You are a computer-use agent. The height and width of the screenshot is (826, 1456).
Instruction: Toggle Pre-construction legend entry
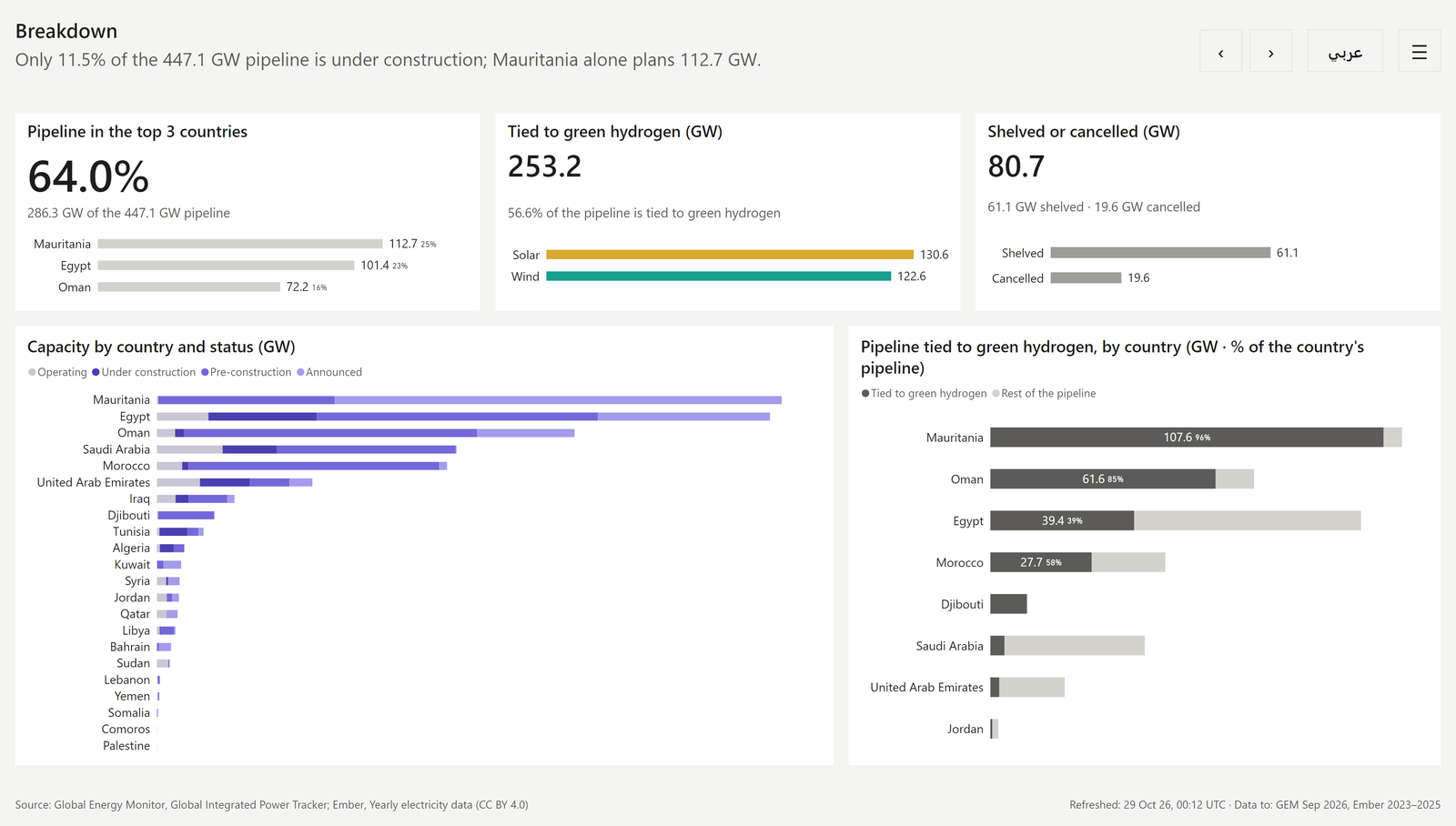point(247,372)
